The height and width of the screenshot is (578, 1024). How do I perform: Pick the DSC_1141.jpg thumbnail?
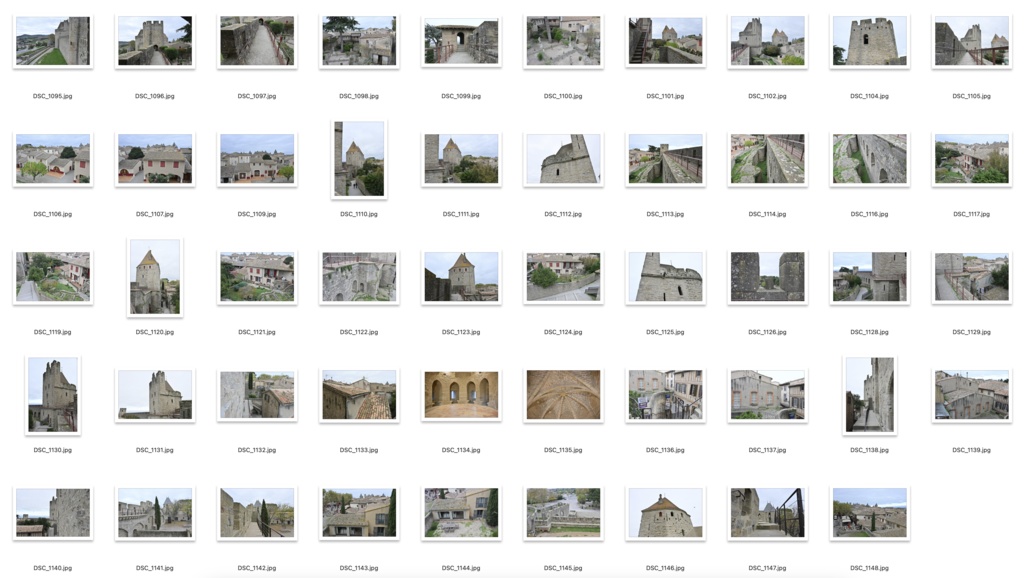click(155, 513)
